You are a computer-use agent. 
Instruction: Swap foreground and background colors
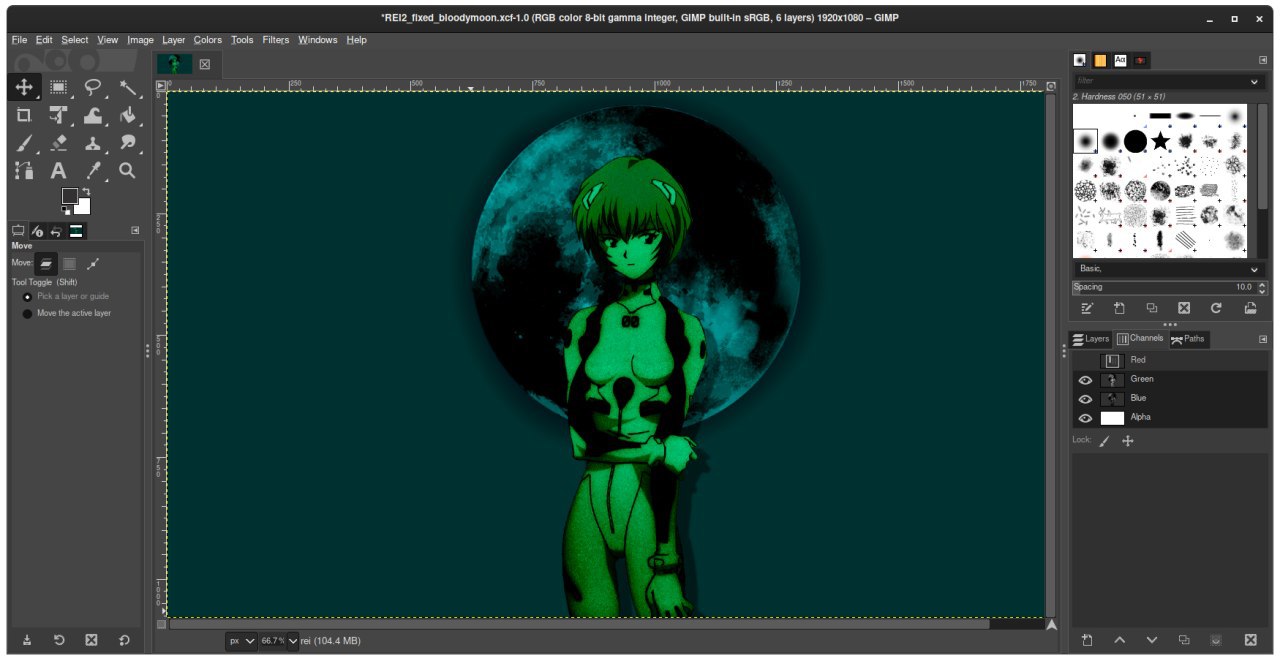[87, 191]
